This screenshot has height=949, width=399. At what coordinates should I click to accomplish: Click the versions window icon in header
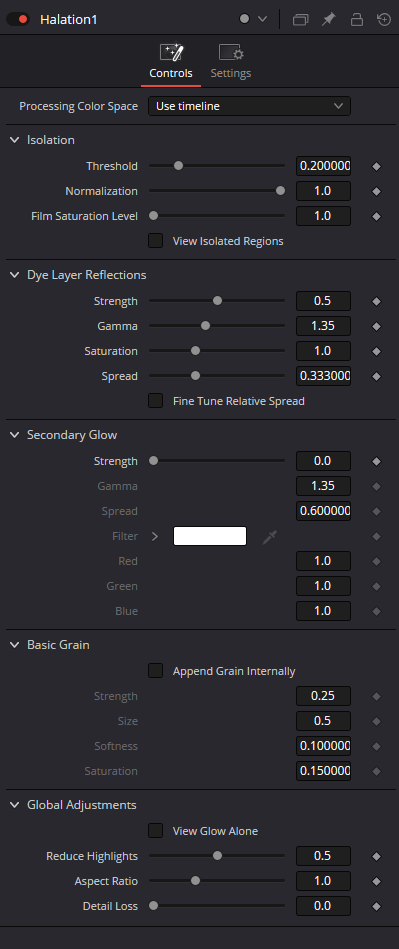pyautogui.click(x=300, y=19)
